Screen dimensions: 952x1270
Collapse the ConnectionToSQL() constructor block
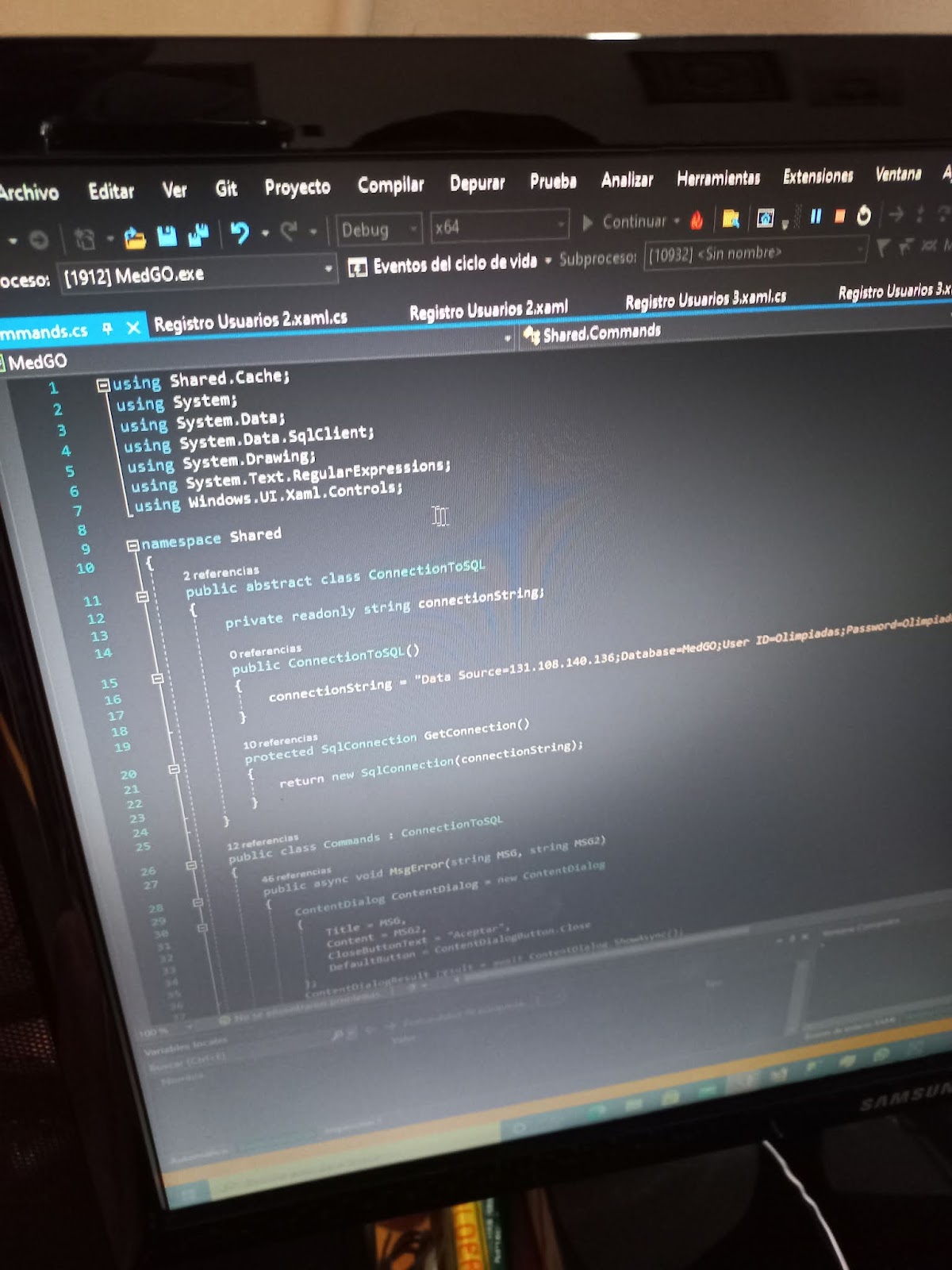pos(157,679)
